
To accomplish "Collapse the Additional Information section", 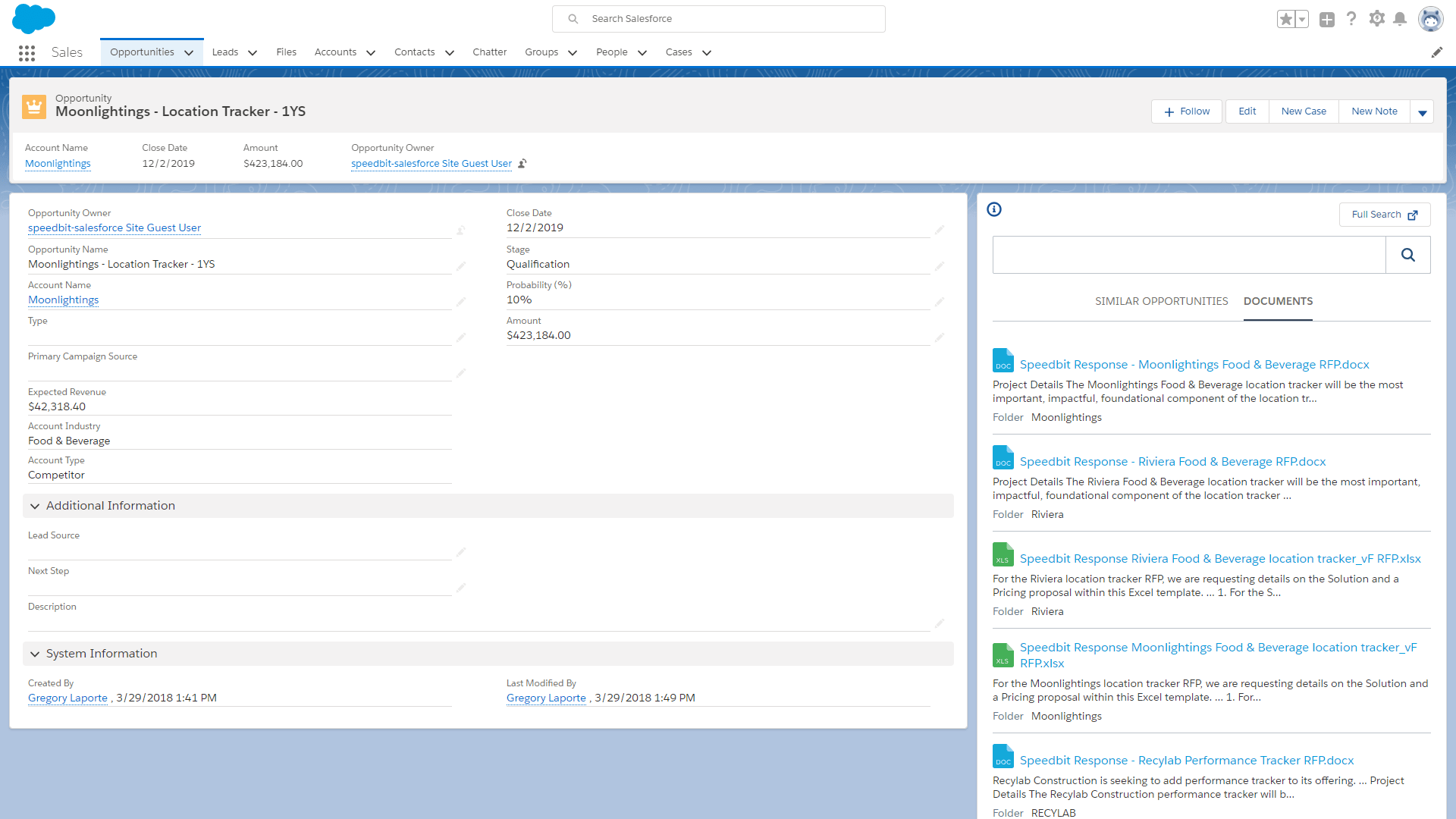I will 35,507.
